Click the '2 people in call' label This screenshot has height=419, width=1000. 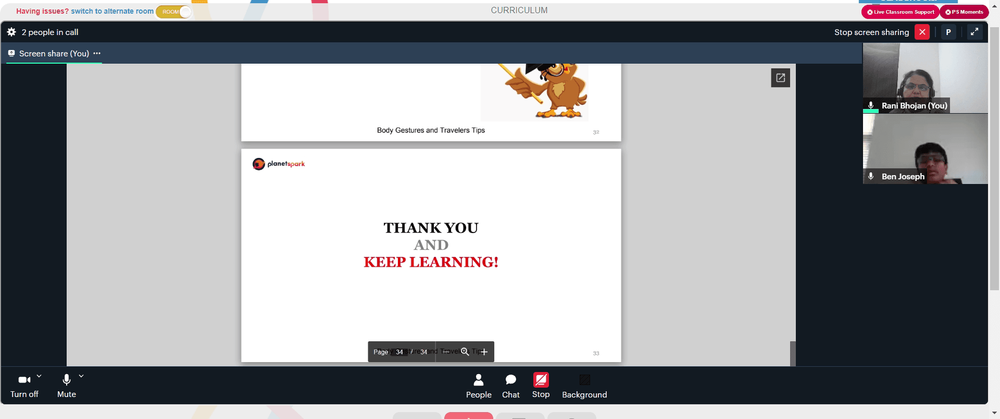coord(50,32)
